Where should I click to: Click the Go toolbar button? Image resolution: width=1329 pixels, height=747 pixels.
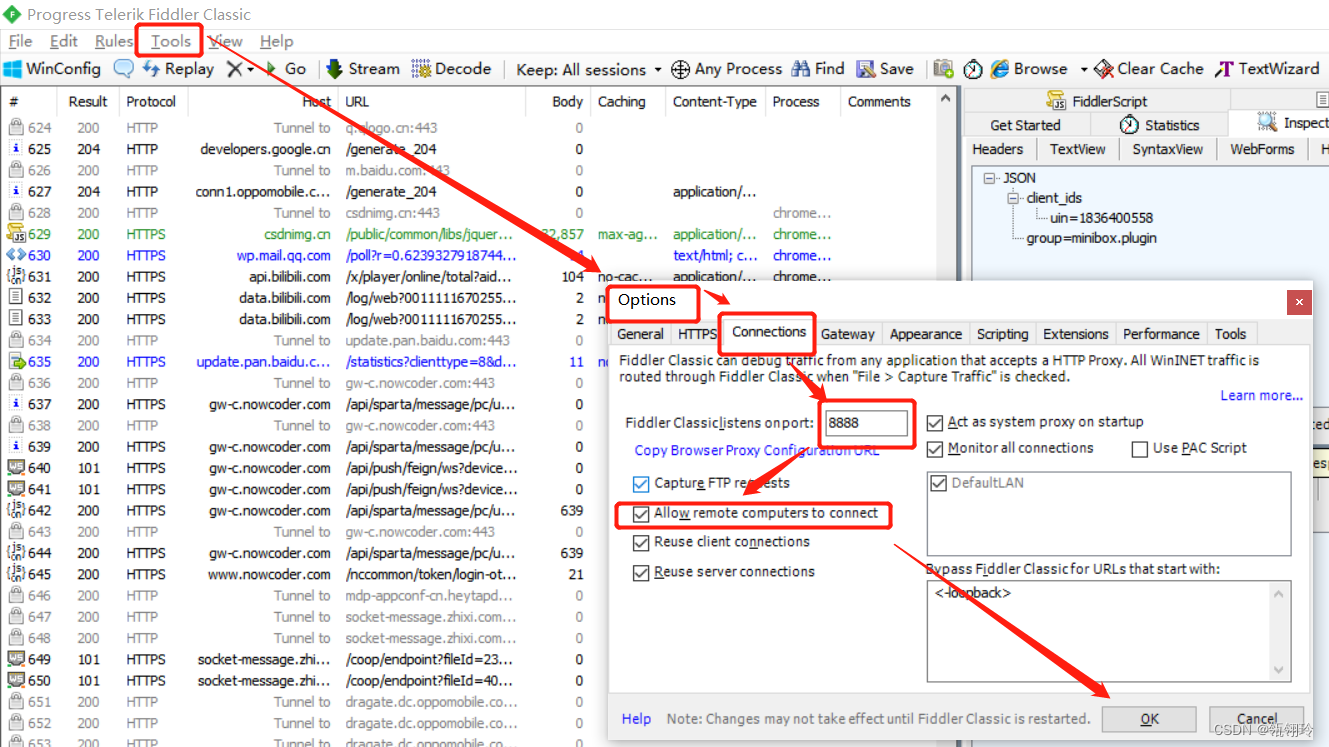click(x=286, y=69)
